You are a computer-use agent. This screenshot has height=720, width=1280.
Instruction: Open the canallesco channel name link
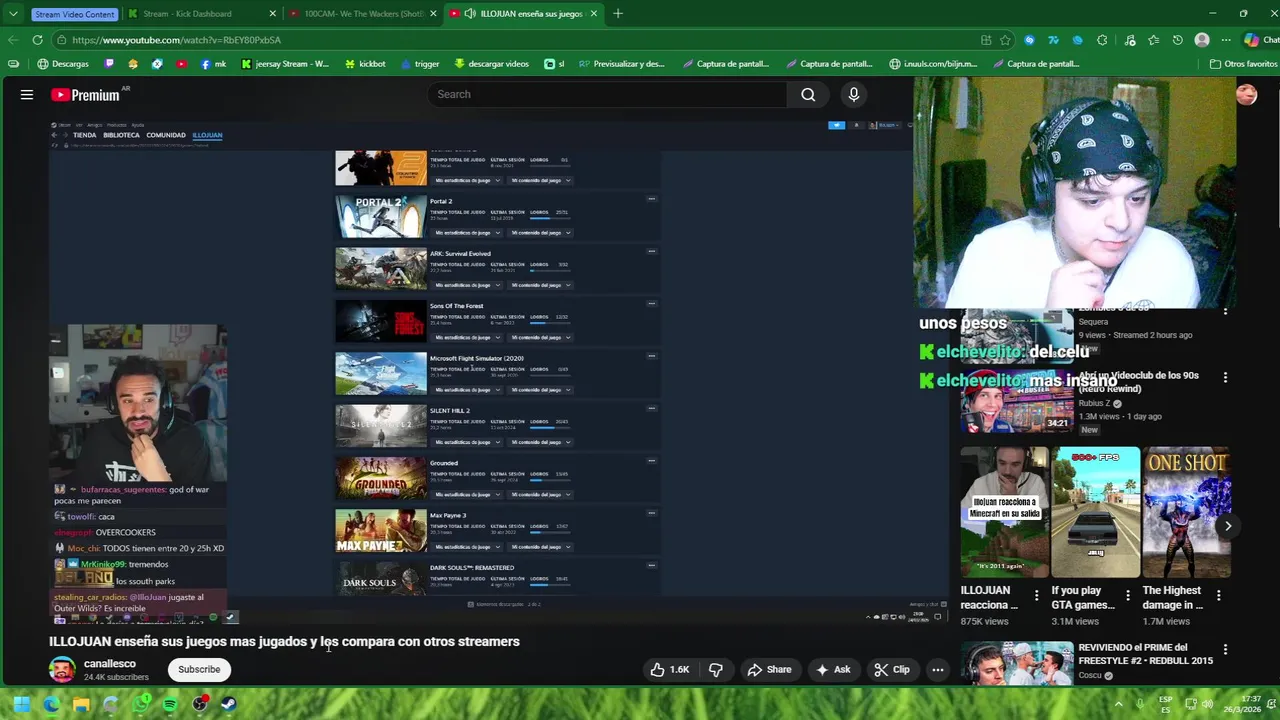tap(110, 663)
